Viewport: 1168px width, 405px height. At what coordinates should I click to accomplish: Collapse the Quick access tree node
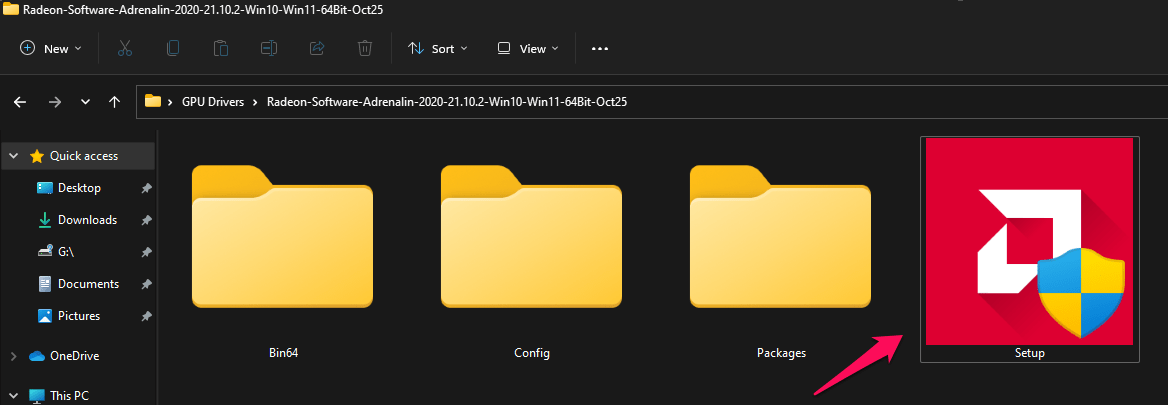coord(13,156)
